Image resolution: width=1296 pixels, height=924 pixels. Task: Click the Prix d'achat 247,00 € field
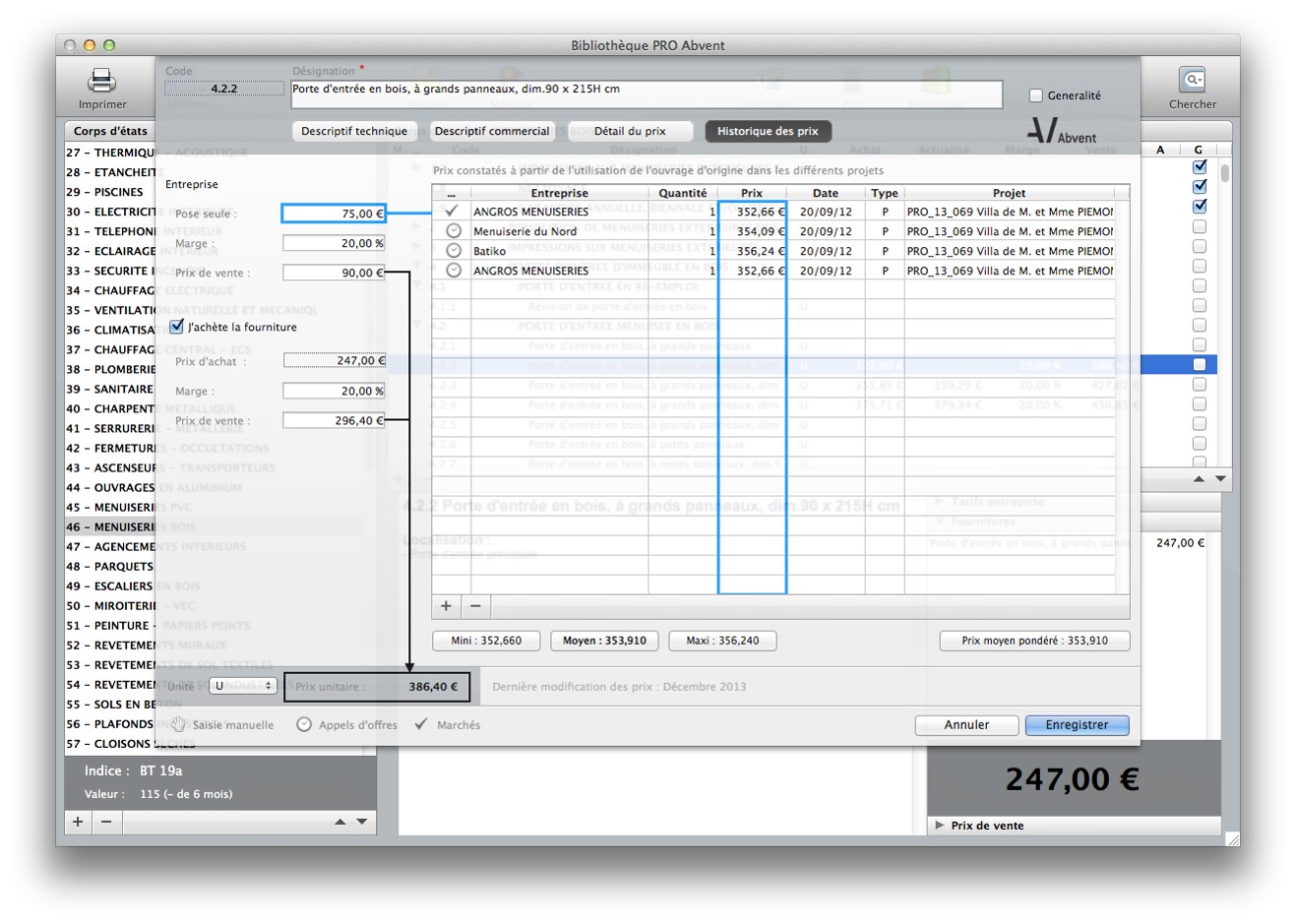point(335,360)
